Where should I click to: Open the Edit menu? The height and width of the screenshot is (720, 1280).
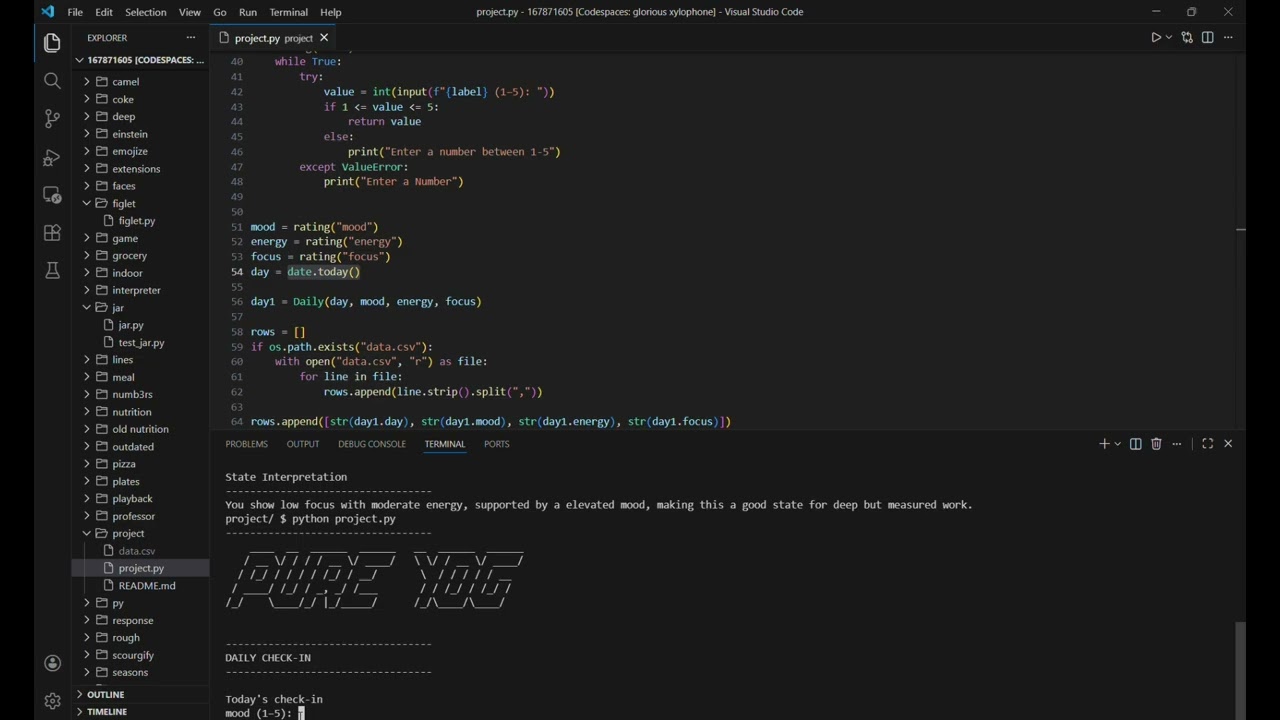pyautogui.click(x=104, y=12)
